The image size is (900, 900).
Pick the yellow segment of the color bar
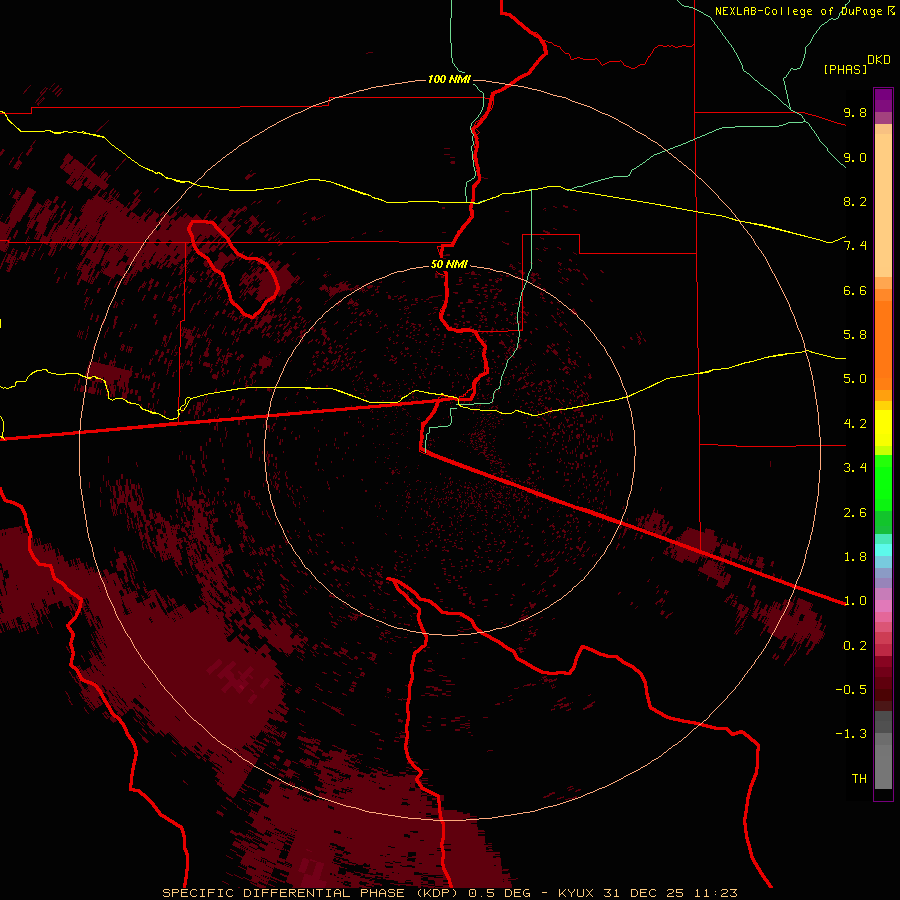pyautogui.click(x=883, y=428)
